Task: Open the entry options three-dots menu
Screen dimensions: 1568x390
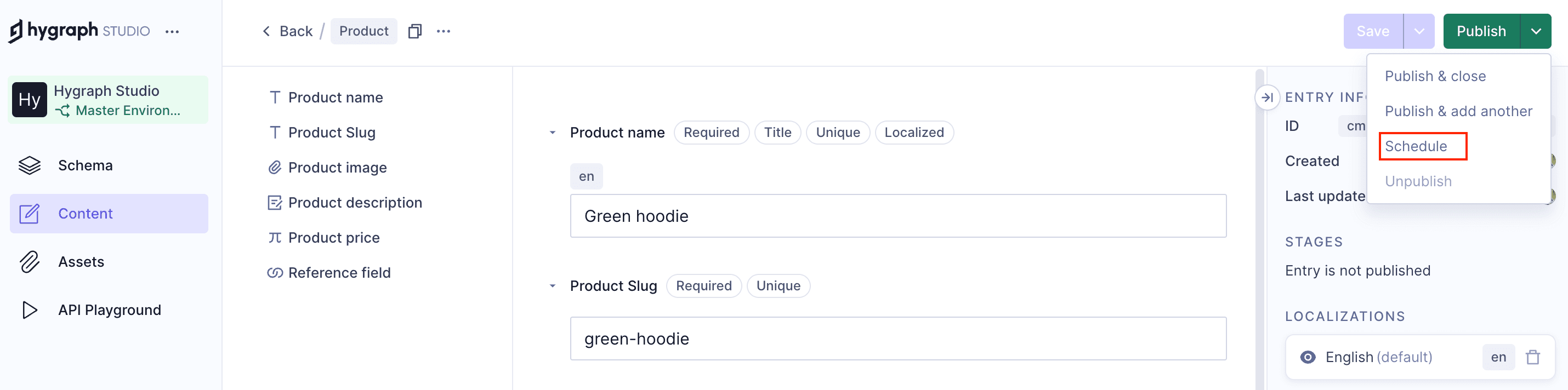Action: click(443, 31)
